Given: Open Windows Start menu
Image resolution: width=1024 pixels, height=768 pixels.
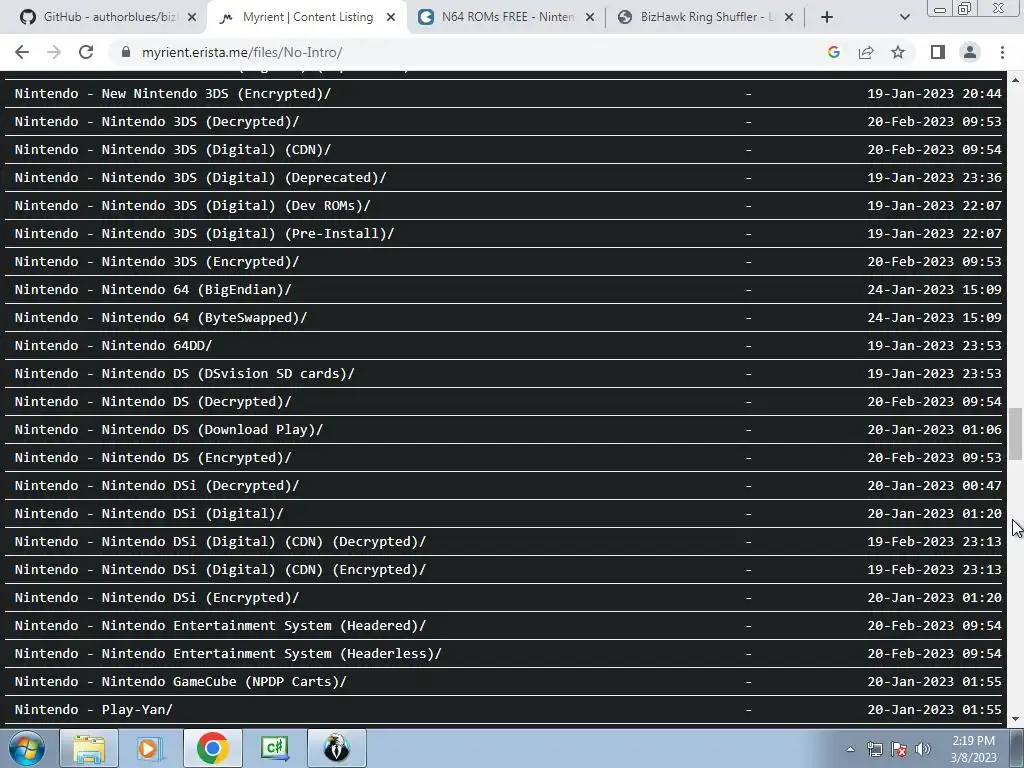Looking at the screenshot, I should (27, 748).
